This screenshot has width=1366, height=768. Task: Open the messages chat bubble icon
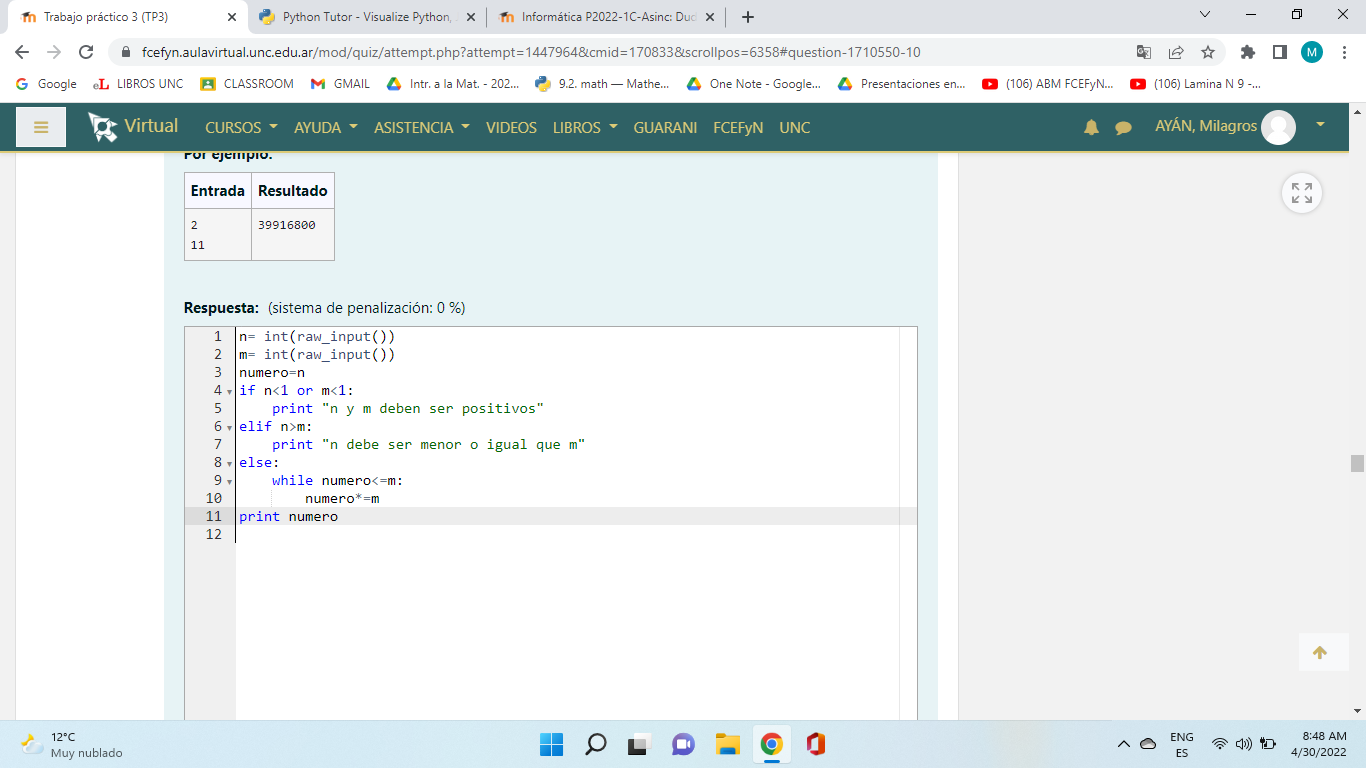[1123, 127]
